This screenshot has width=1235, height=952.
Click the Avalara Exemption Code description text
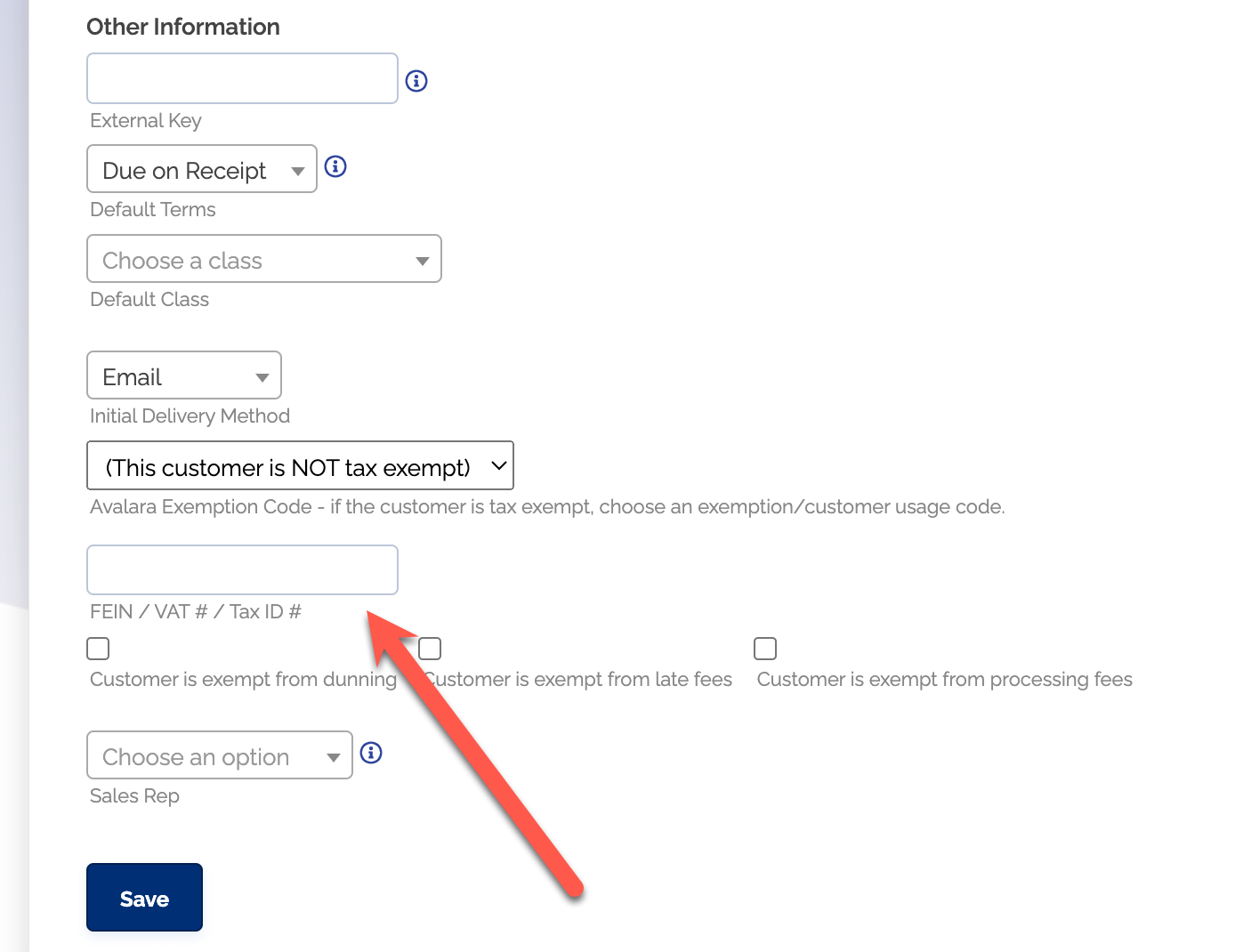(547, 507)
